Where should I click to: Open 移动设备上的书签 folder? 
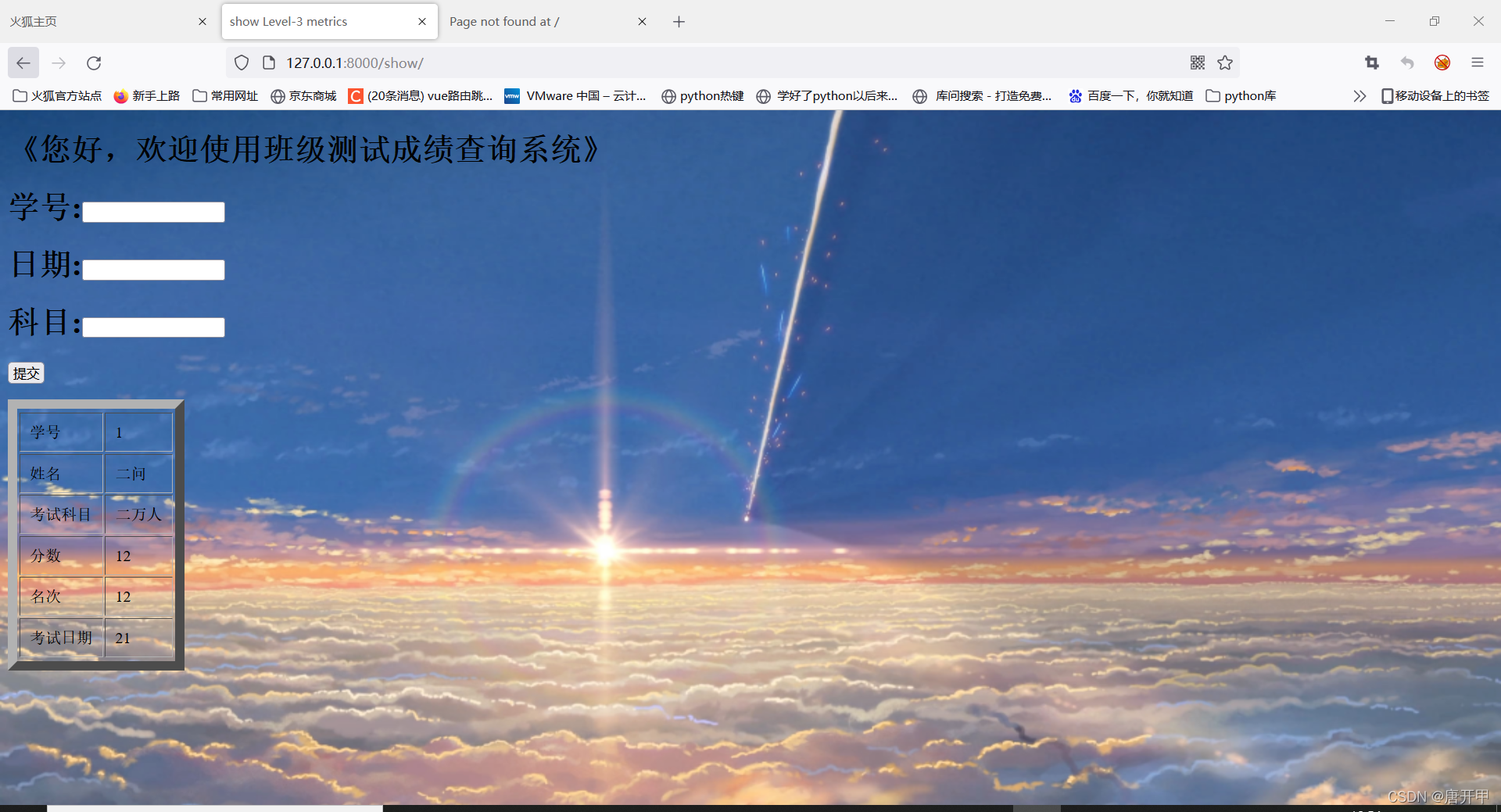(1435, 96)
